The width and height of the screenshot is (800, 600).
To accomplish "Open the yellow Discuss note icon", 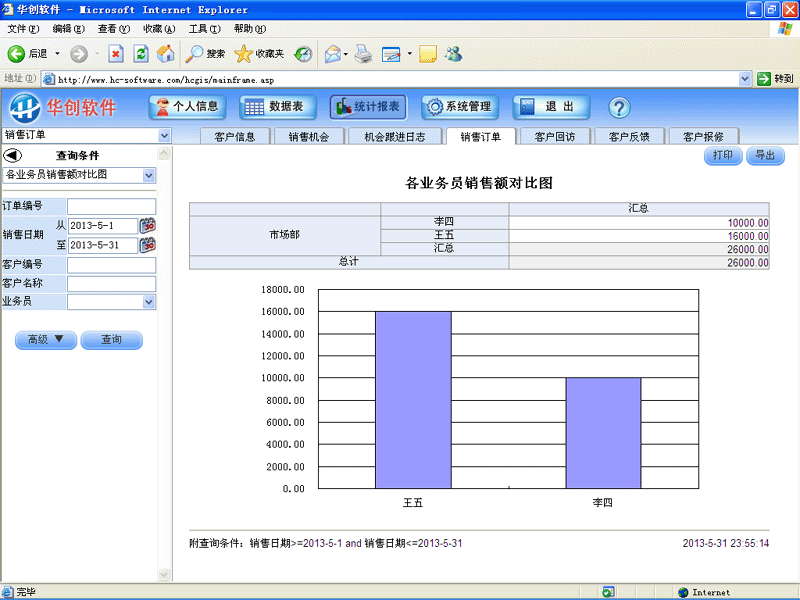I will [428, 54].
